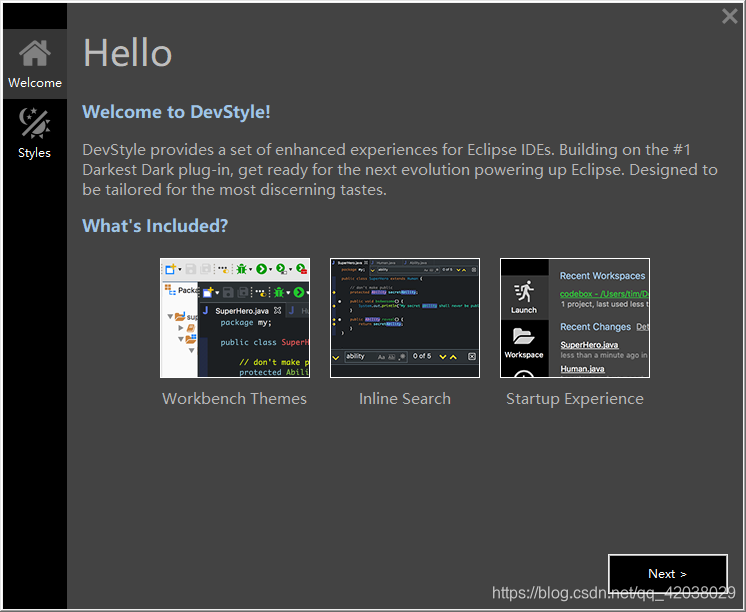Click the Hello title text
Viewport: 746px width, 612px height.
(x=128, y=53)
